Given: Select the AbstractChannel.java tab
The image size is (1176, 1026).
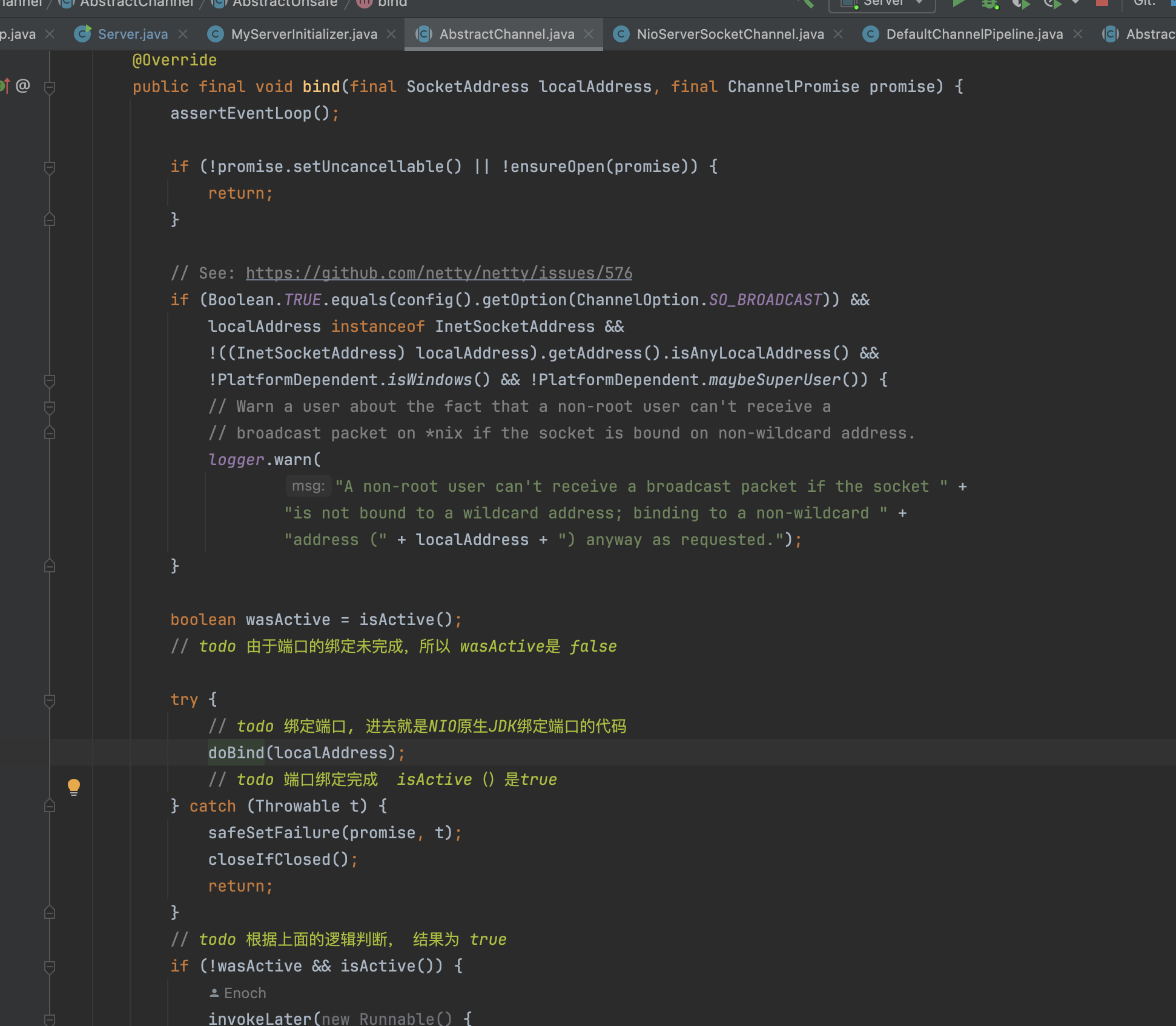Looking at the screenshot, I should (x=507, y=34).
